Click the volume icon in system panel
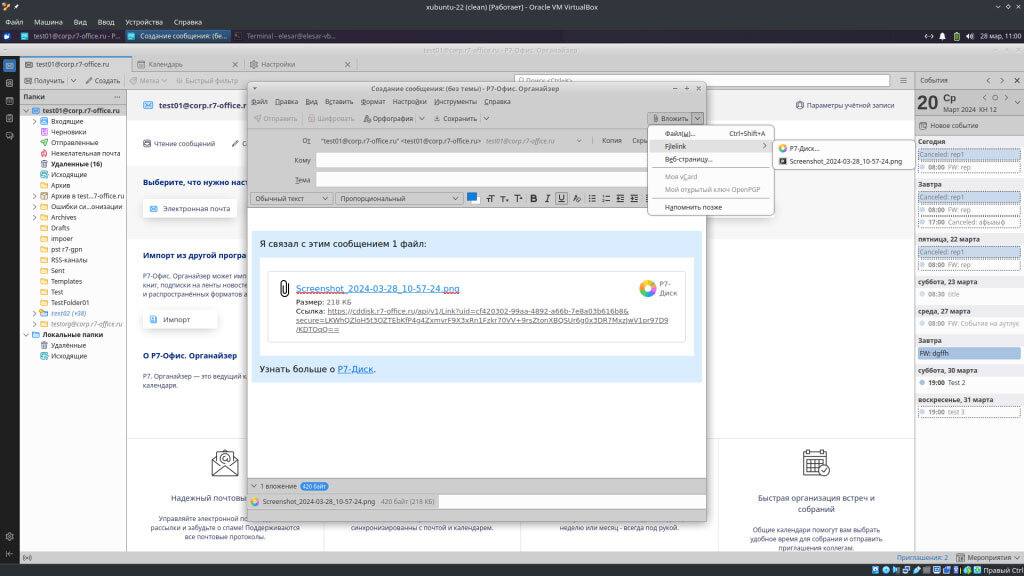1024x576 pixels. (970, 37)
